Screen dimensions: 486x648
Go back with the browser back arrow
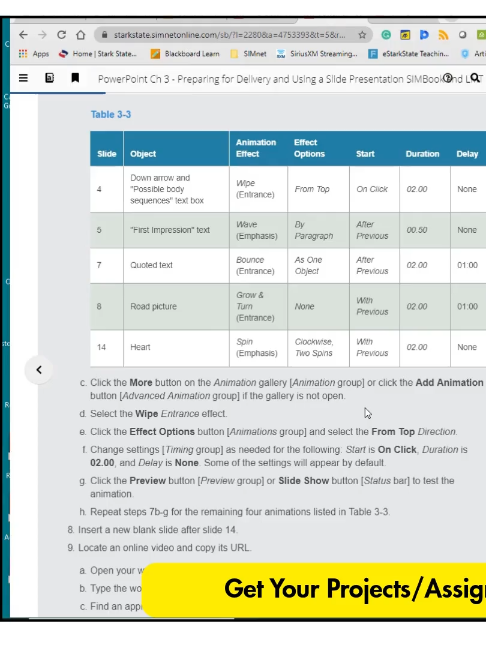click(24, 35)
